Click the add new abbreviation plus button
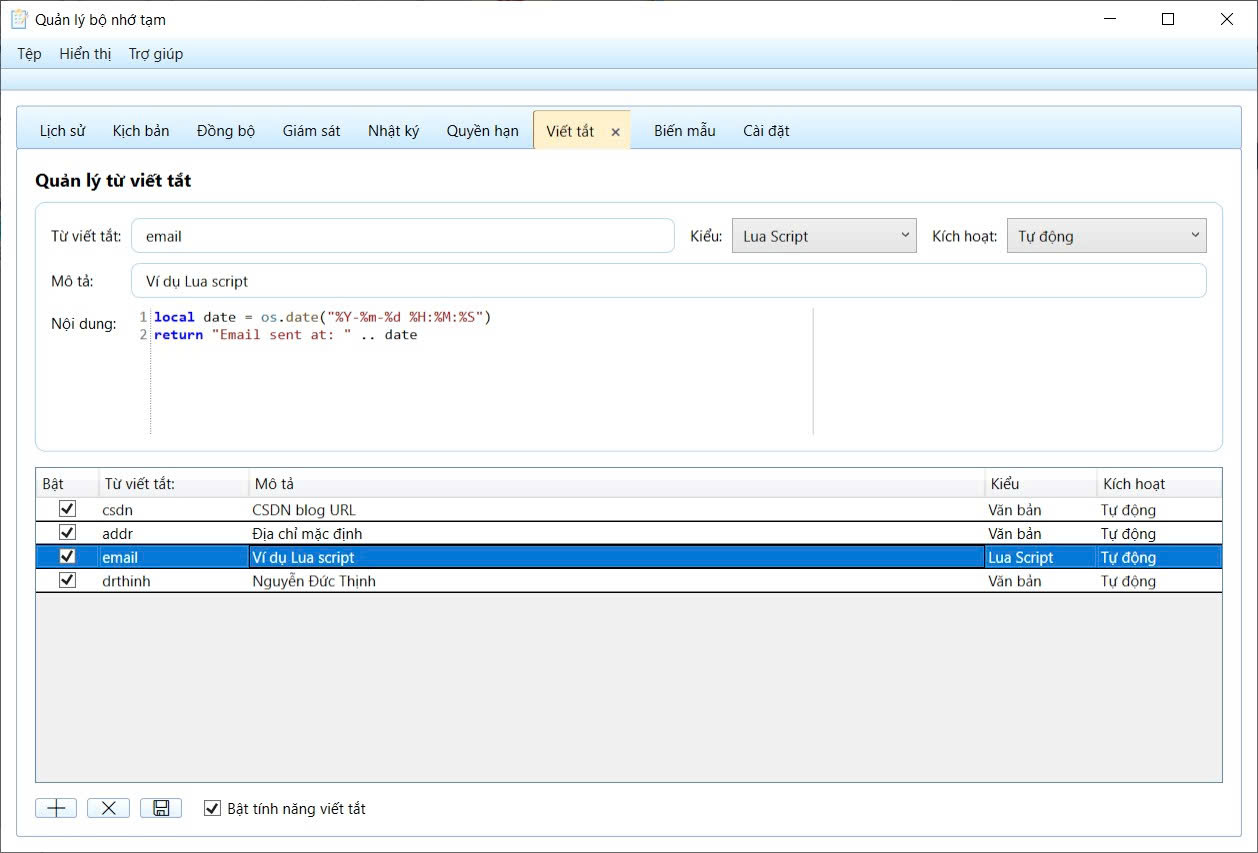Screen dimensions: 1258x853 tap(56, 808)
